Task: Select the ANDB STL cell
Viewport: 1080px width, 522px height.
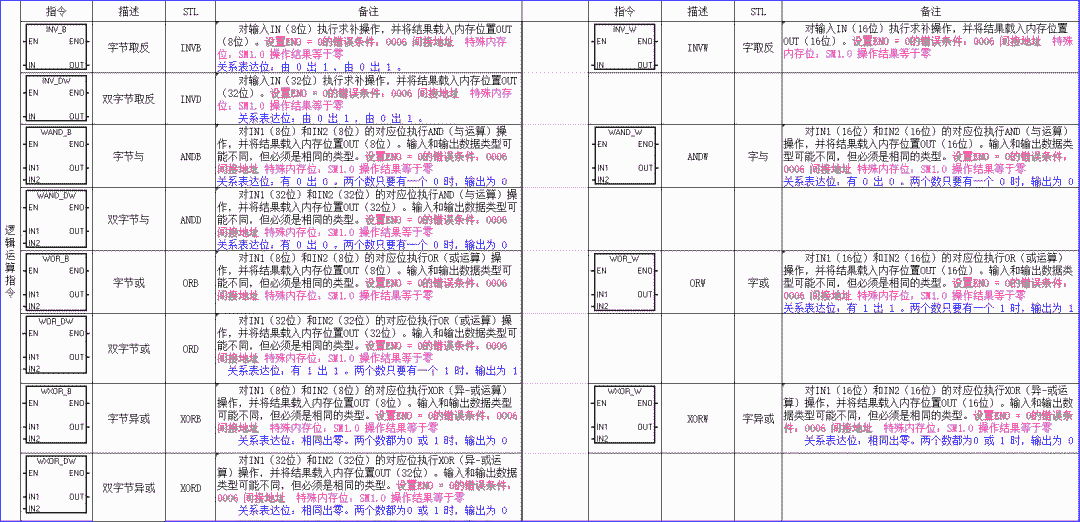Action: pos(191,156)
